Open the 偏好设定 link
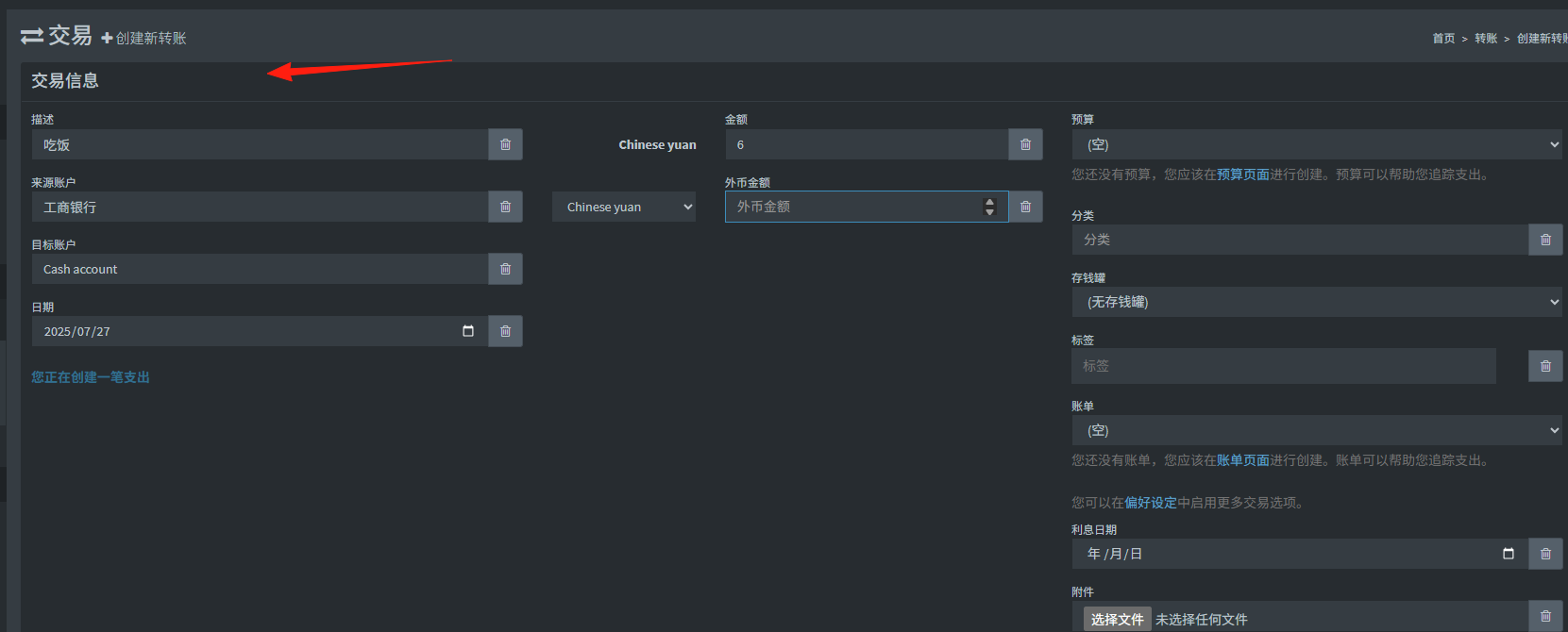 tap(1151, 503)
